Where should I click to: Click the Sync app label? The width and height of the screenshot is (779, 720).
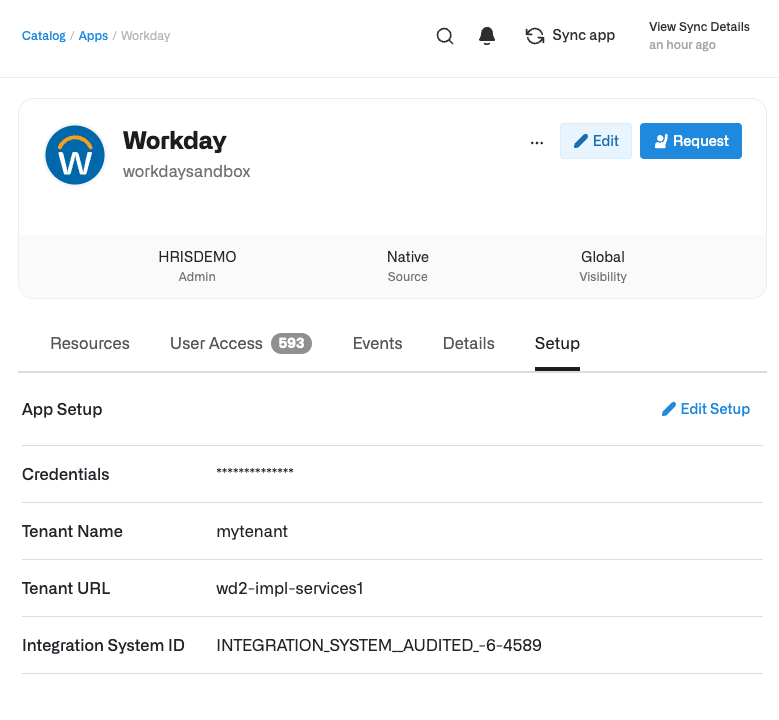[583, 35]
